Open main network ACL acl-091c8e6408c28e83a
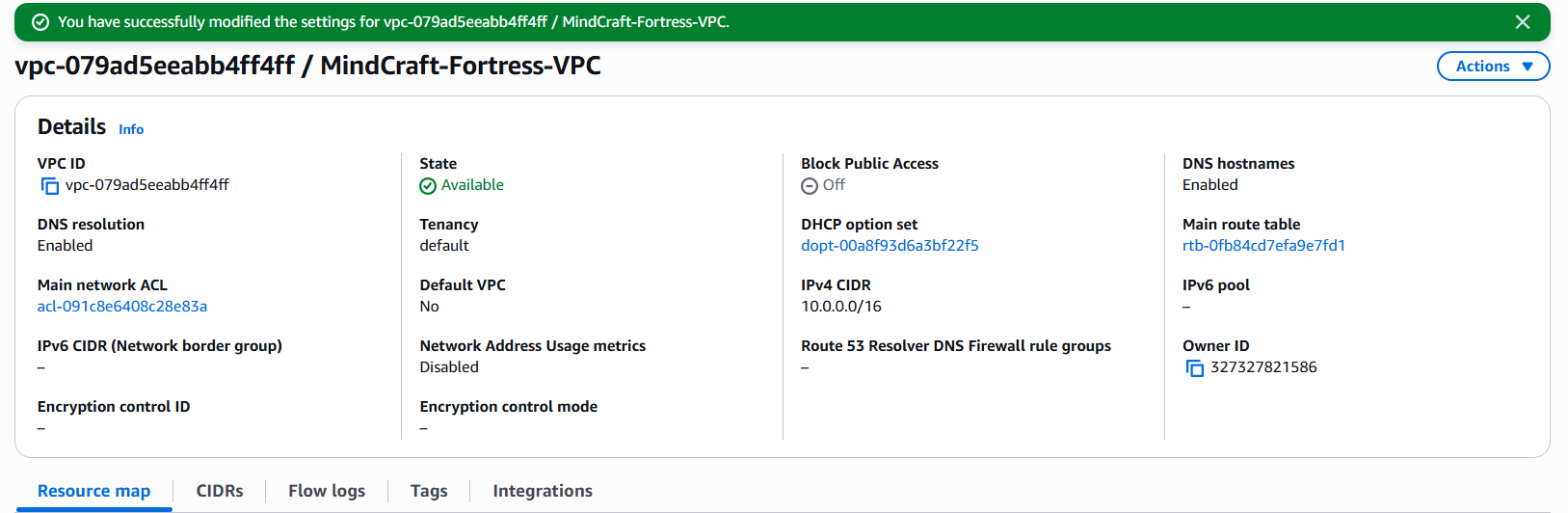Image resolution: width=1568 pixels, height=513 pixels. tap(122, 307)
